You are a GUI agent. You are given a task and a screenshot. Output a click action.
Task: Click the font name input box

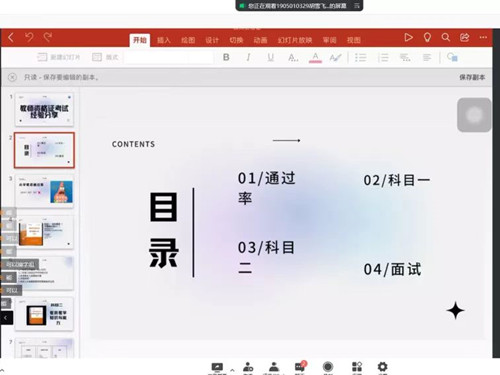[169, 57]
